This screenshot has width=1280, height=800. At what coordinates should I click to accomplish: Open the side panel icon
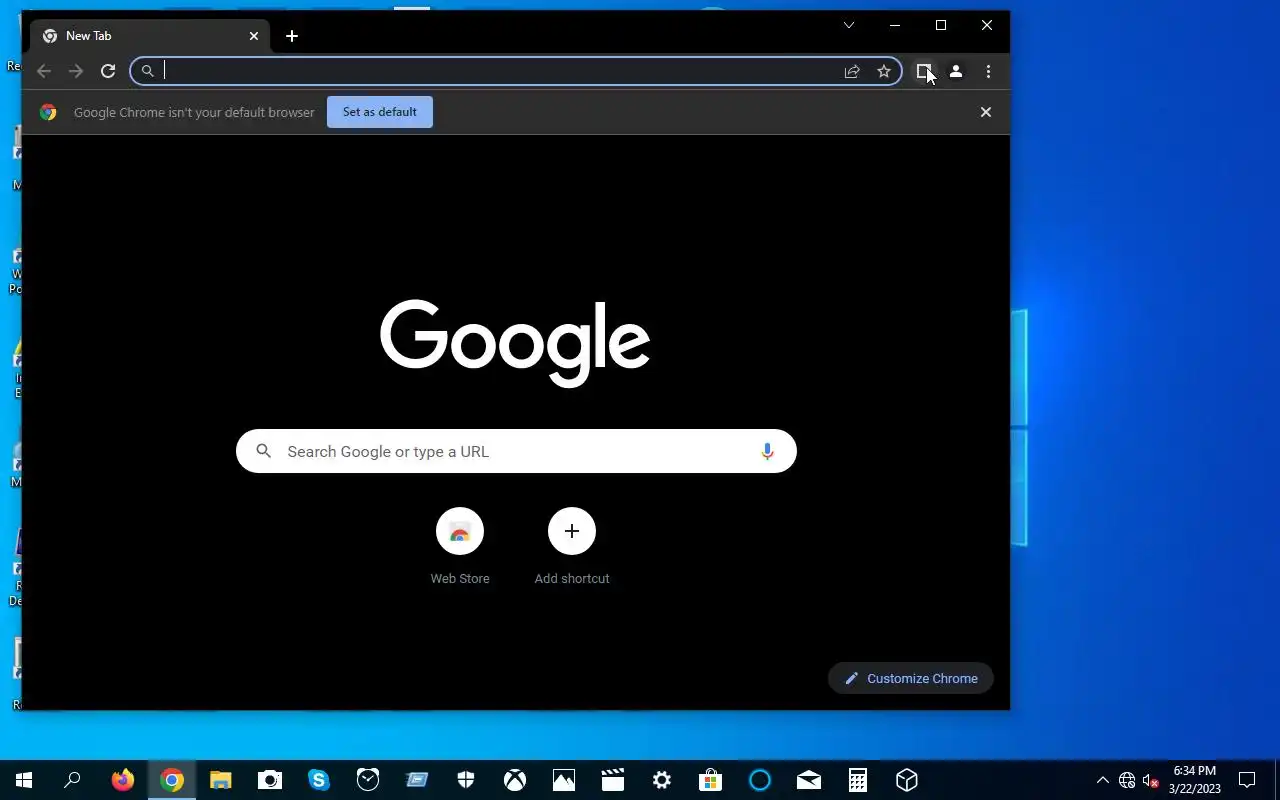point(924,71)
